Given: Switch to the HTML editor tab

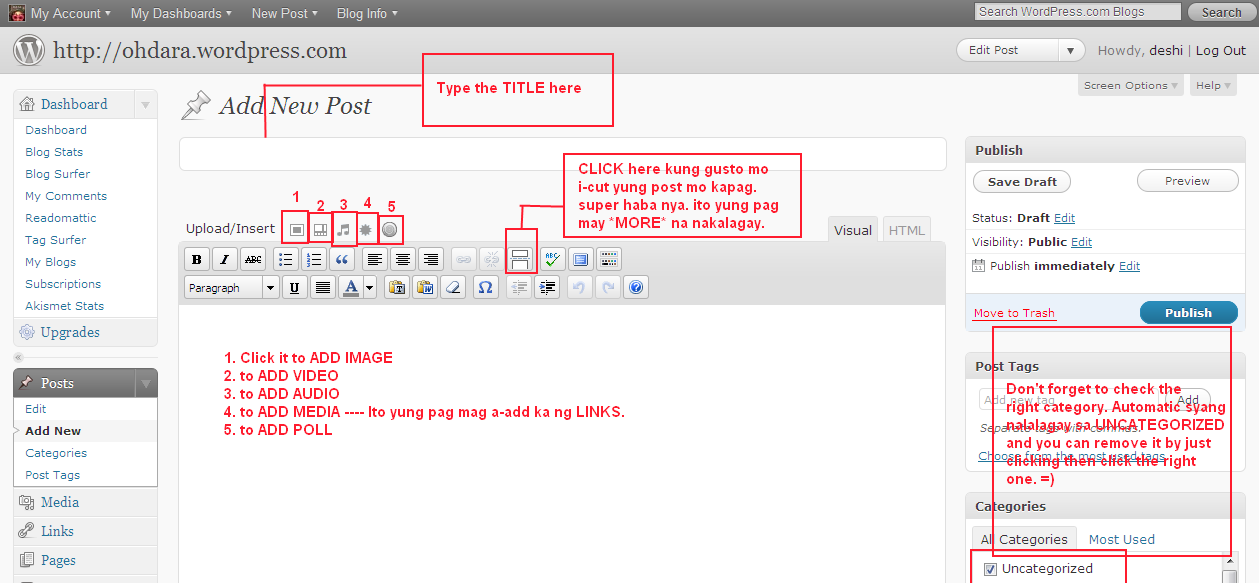Looking at the screenshot, I should (x=906, y=230).
